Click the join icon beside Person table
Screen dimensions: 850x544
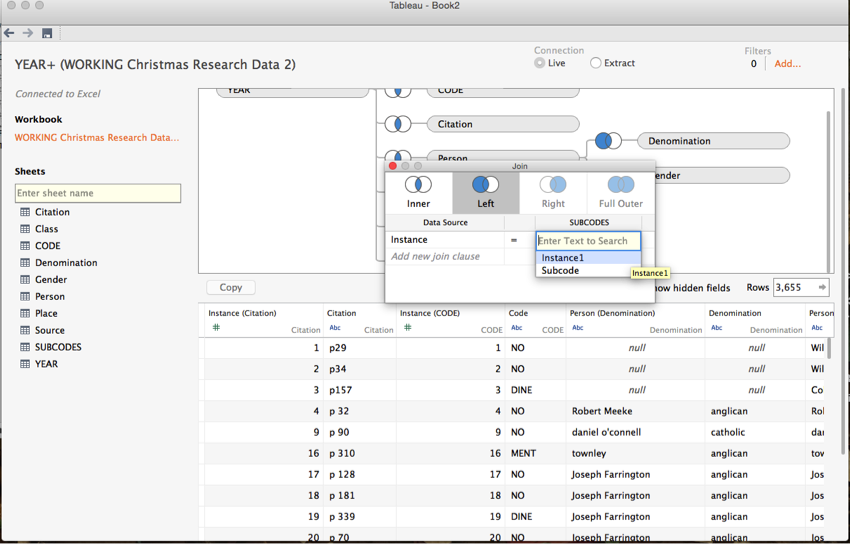(398, 155)
